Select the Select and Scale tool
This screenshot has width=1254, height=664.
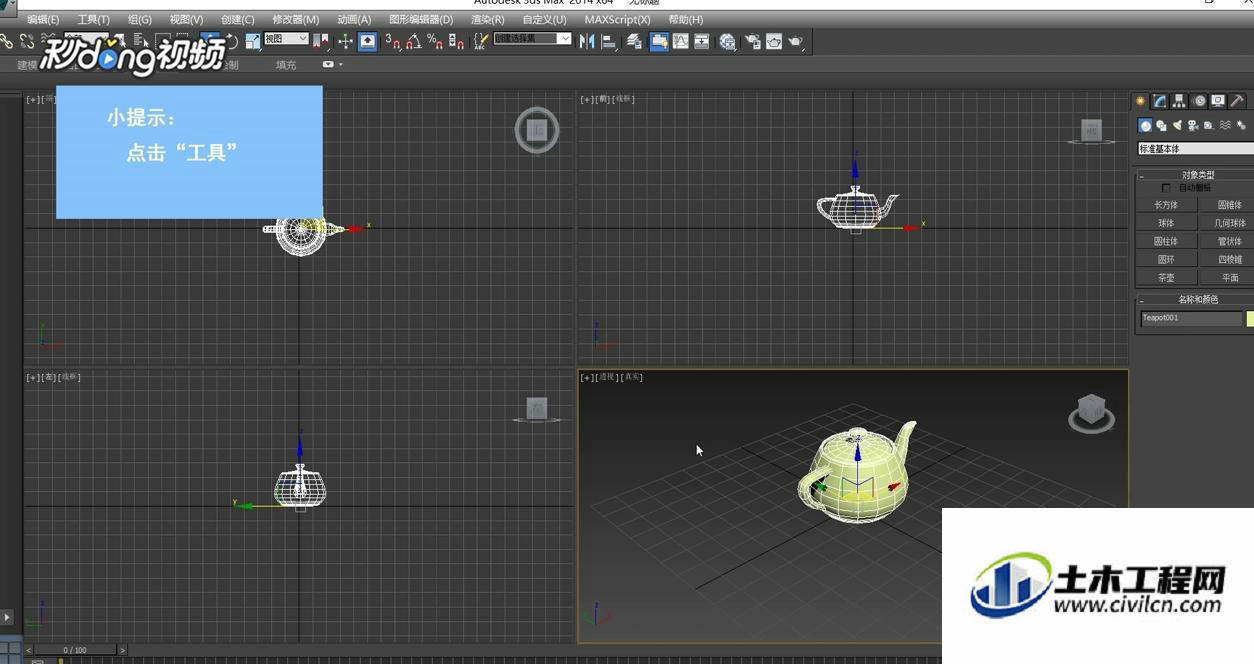(x=252, y=42)
